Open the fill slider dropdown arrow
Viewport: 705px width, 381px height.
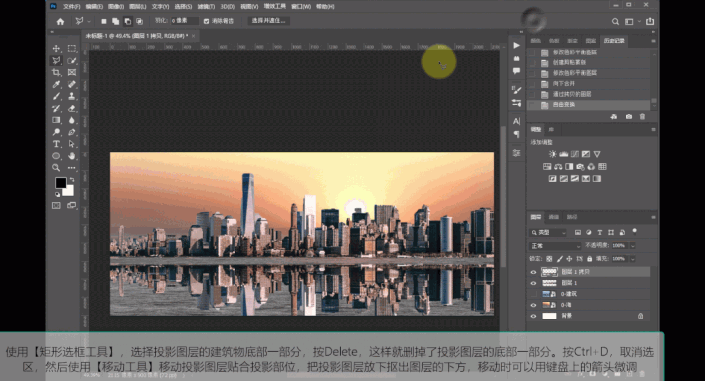(633, 259)
